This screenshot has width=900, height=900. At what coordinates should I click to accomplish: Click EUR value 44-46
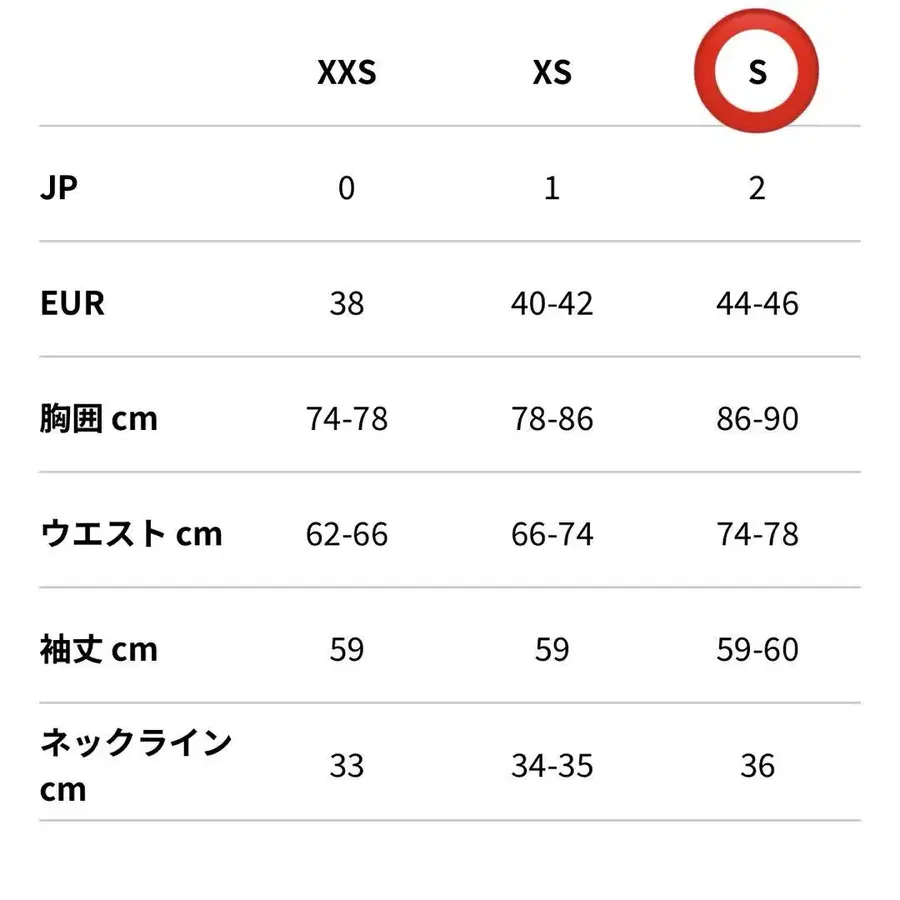point(757,302)
